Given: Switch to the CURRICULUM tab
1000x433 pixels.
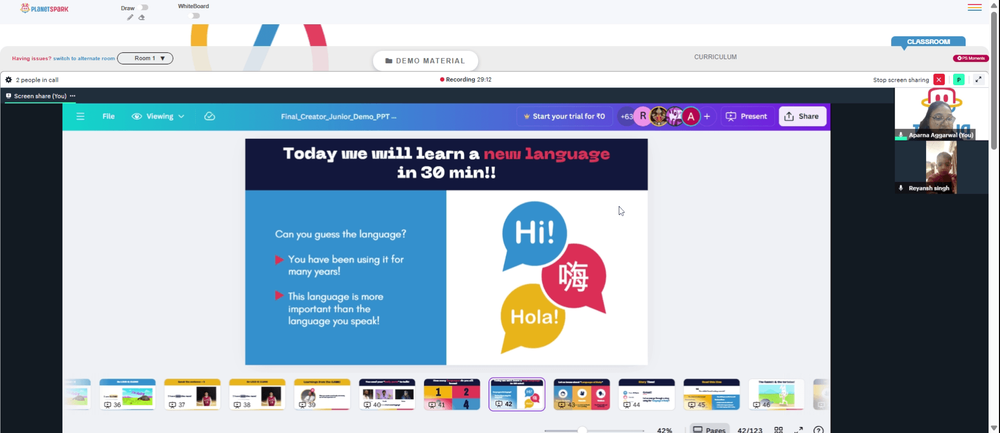Looking at the screenshot, I should point(715,57).
